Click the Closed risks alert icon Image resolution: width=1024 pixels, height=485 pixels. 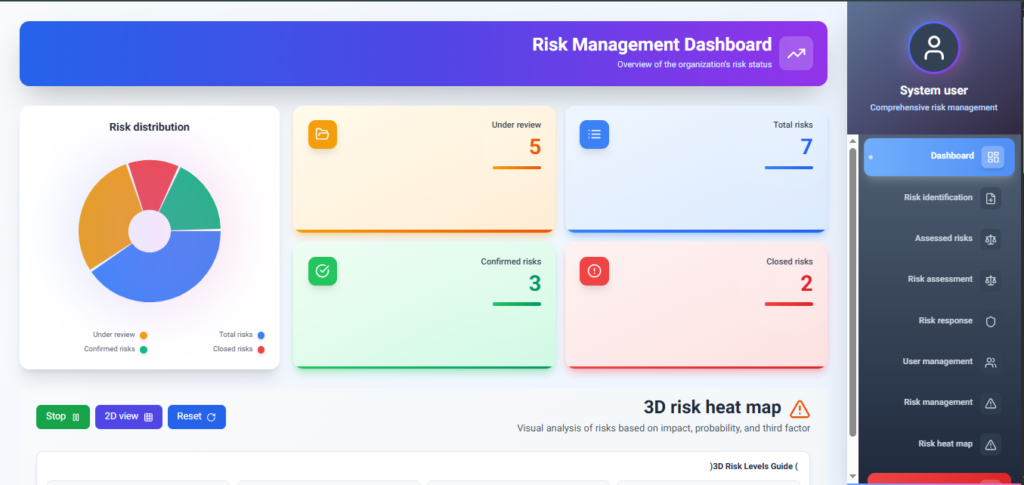click(594, 271)
